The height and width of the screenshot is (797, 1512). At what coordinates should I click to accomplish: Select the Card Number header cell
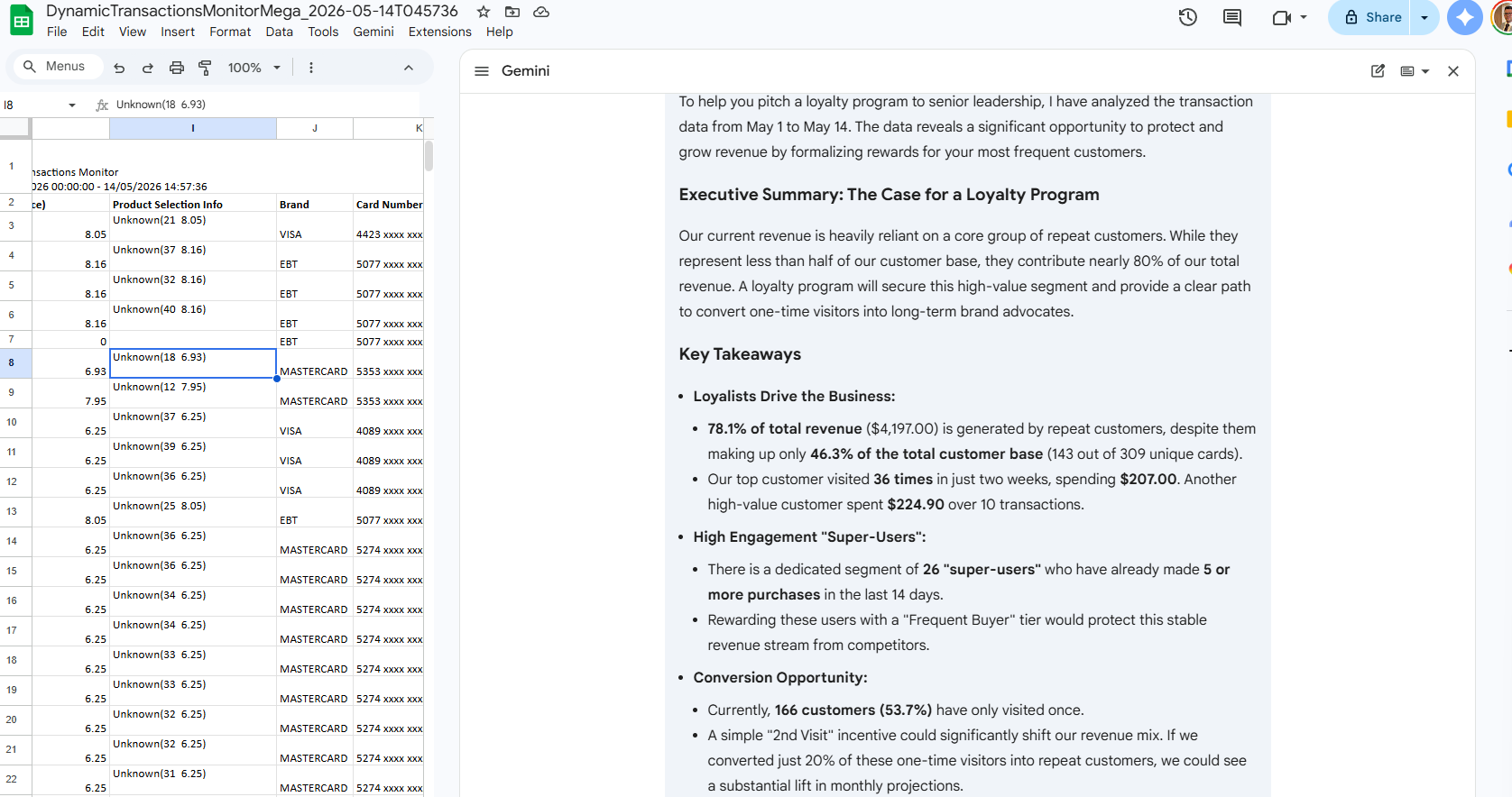coord(389,202)
